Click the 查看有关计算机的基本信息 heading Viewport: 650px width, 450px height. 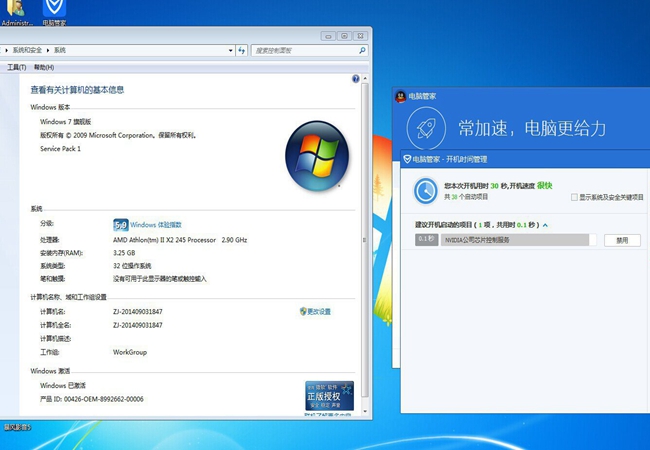[x=77, y=90]
